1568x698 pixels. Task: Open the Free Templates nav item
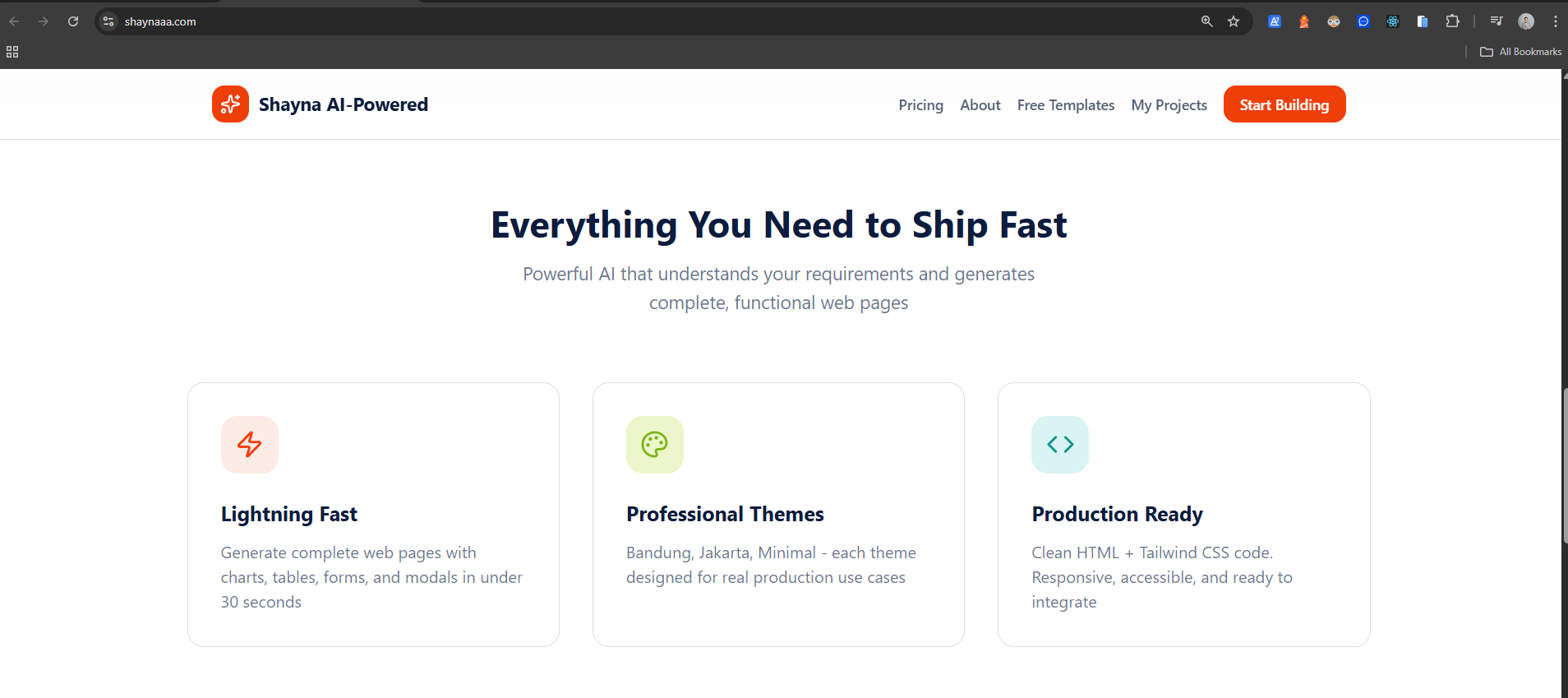1065,105
